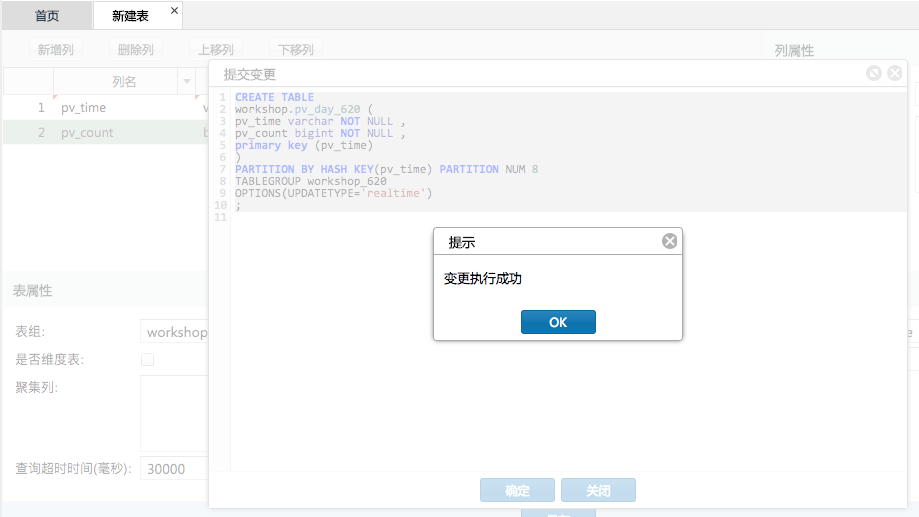This screenshot has width=919, height=517.
Task: Click the pv_count bigint NOT NULL line
Action: pos(320,134)
